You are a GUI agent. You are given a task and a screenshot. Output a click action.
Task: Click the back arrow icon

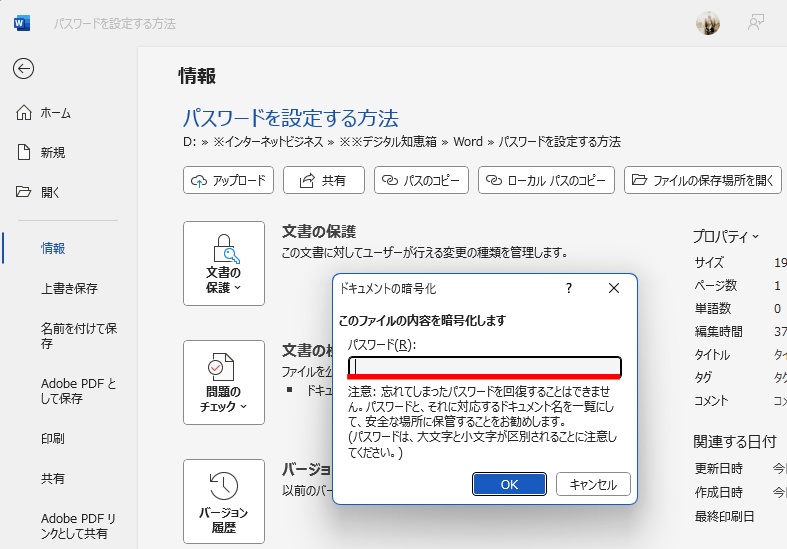point(23,69)
